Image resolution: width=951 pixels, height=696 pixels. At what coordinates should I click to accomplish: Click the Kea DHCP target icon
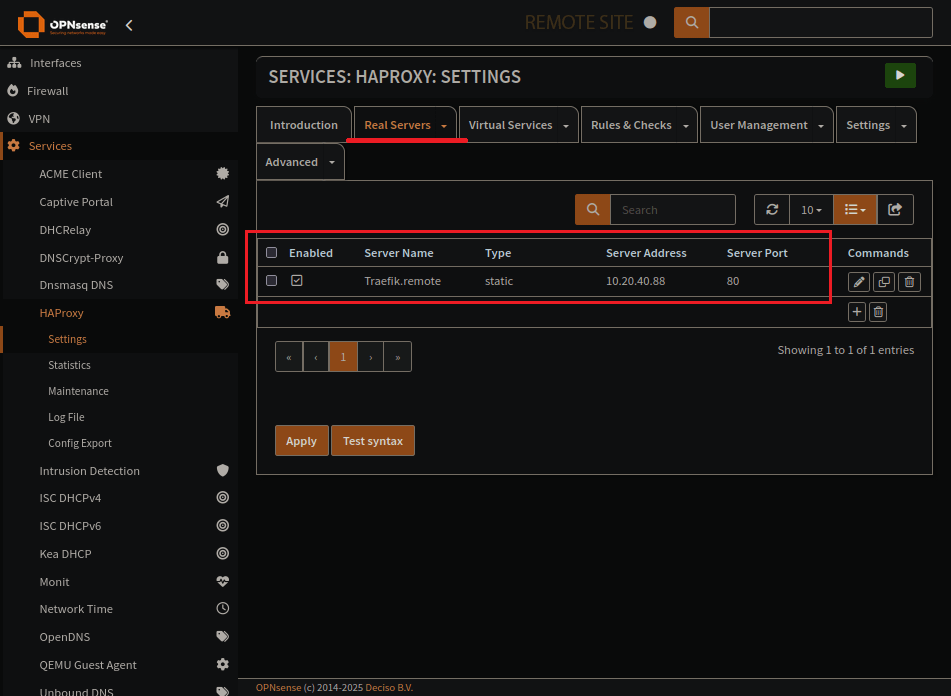pos(223,553)
